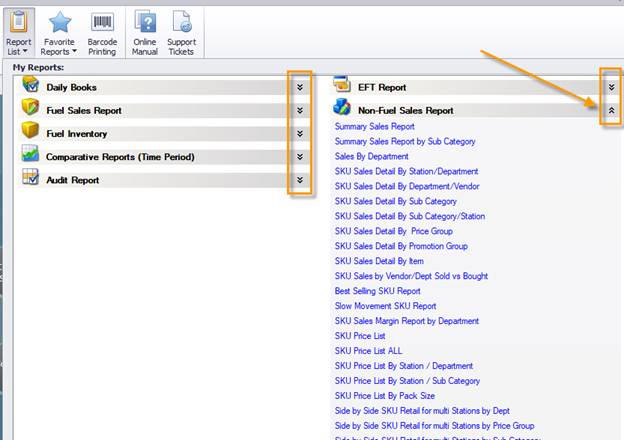Image resolution: width=624 pixels, height=440 pixels.
Task: Expand the Audit Report section
Action: 299,181
